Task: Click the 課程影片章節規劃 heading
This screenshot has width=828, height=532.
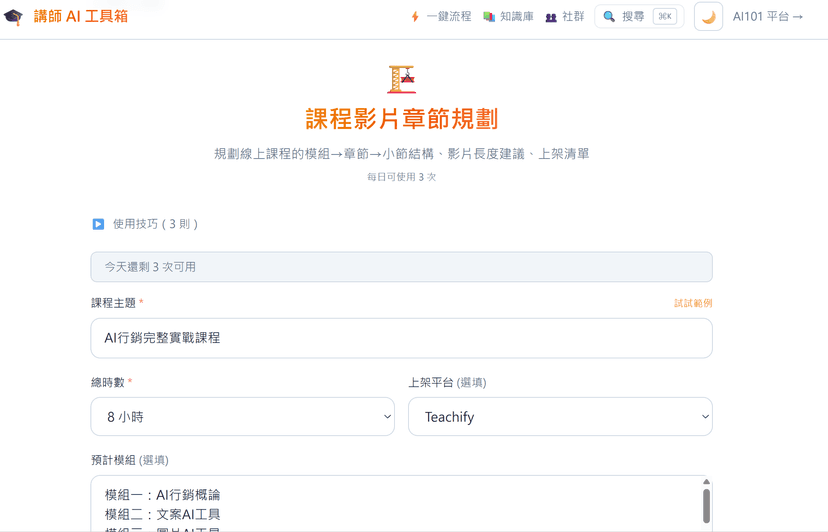Action: coord(402,119)
